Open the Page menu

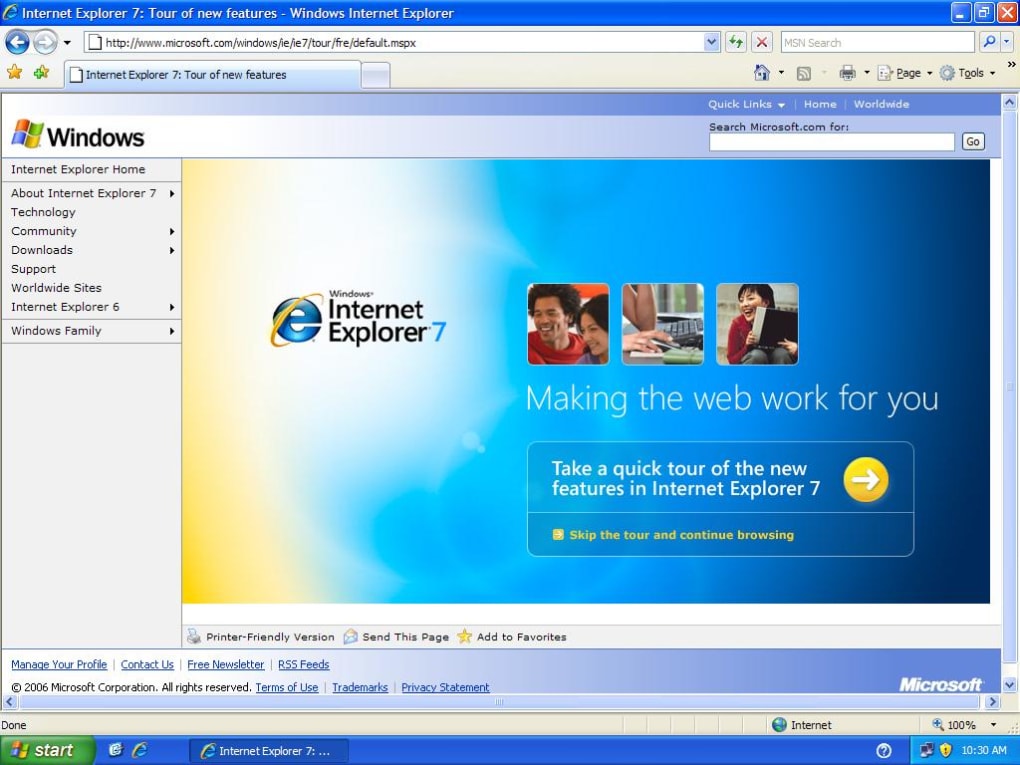click(903, 72)
